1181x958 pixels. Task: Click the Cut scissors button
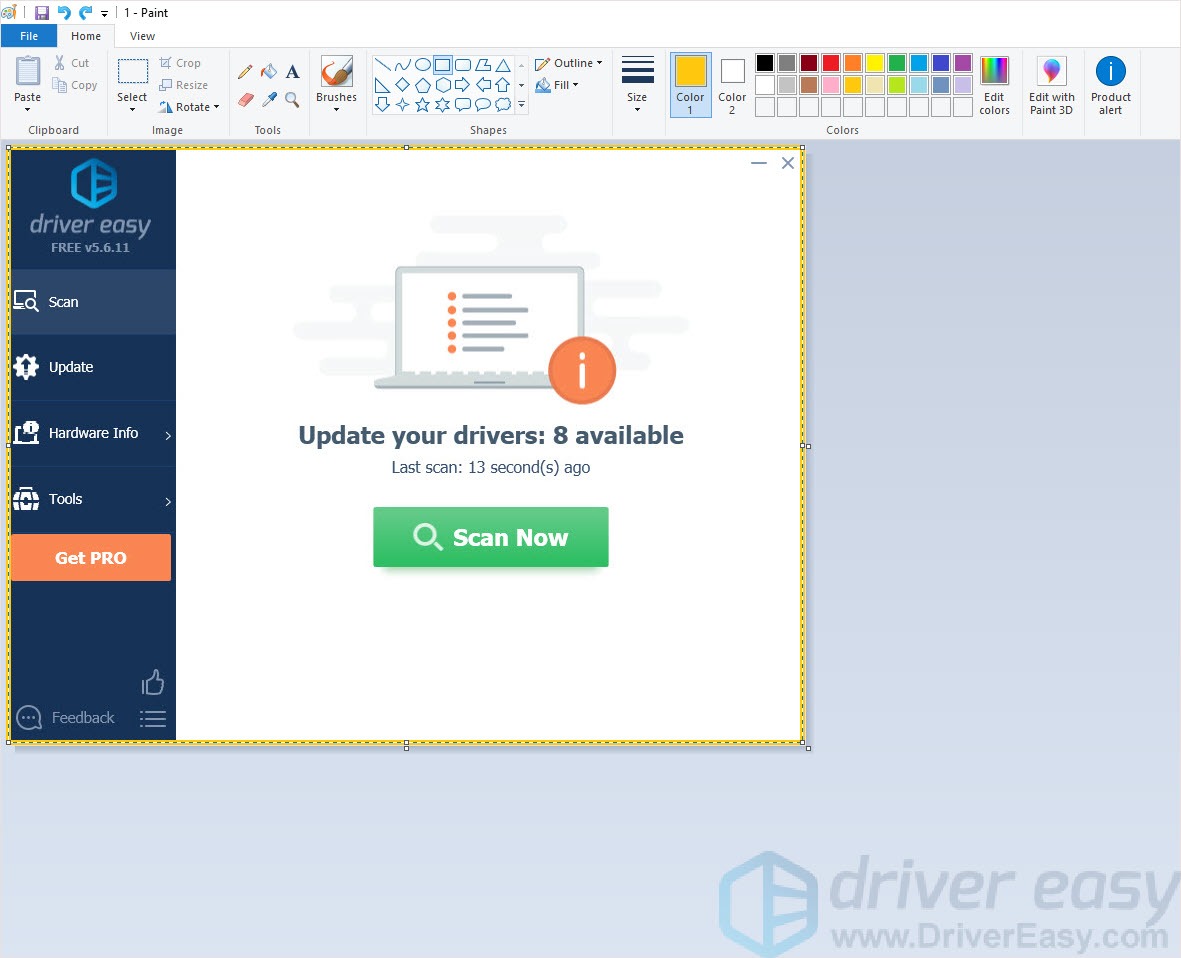tap(72, 63)
